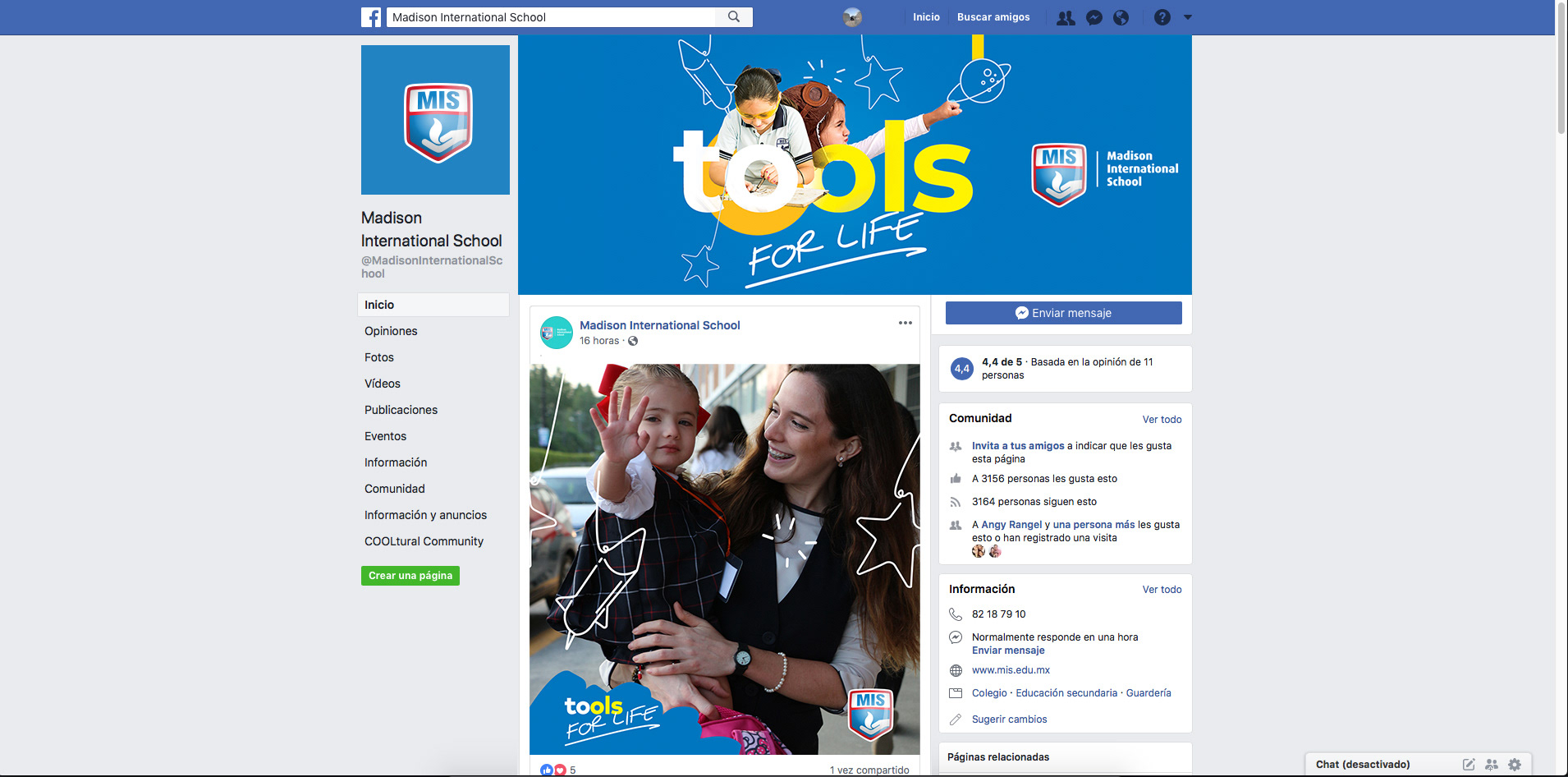This screenshot has width=1568, height=777.
Task: Click the MIS page profile picture
Action: 435,120
